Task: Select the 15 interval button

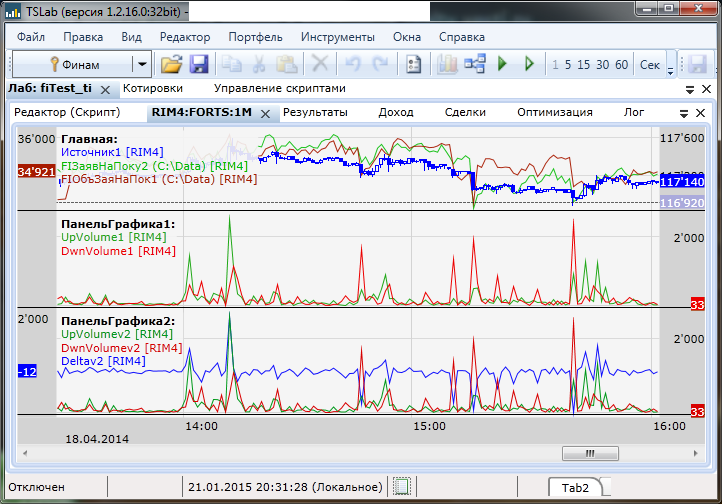Action: [585, 65]
